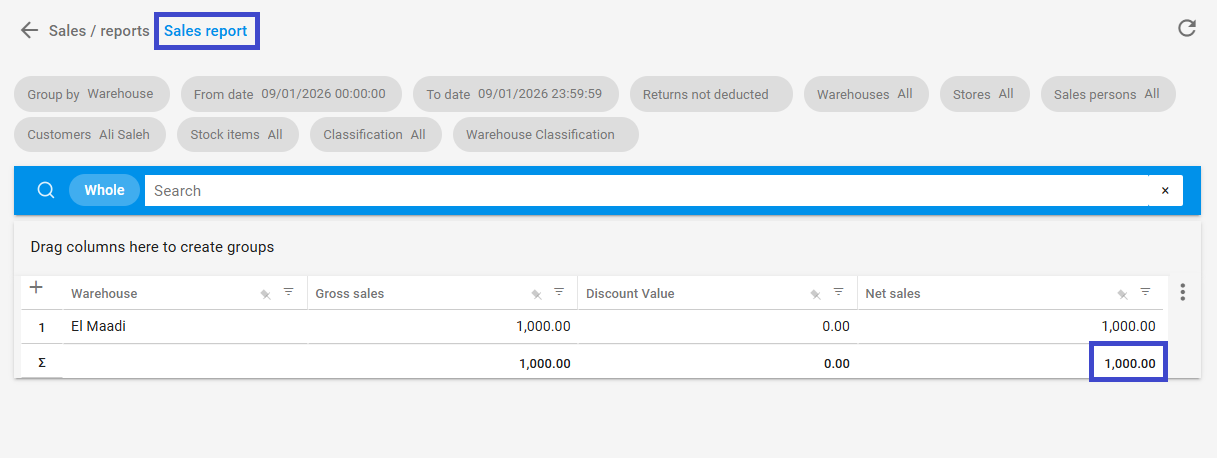Filter the Gross sales column
The image size is (1217, 458).
click(x=559, y=292)
